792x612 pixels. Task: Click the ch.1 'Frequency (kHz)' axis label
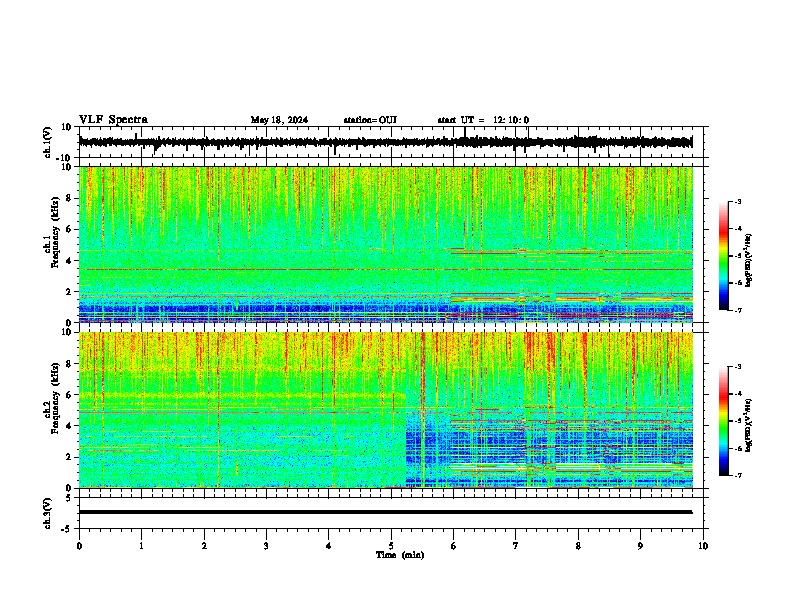point(55,233)
